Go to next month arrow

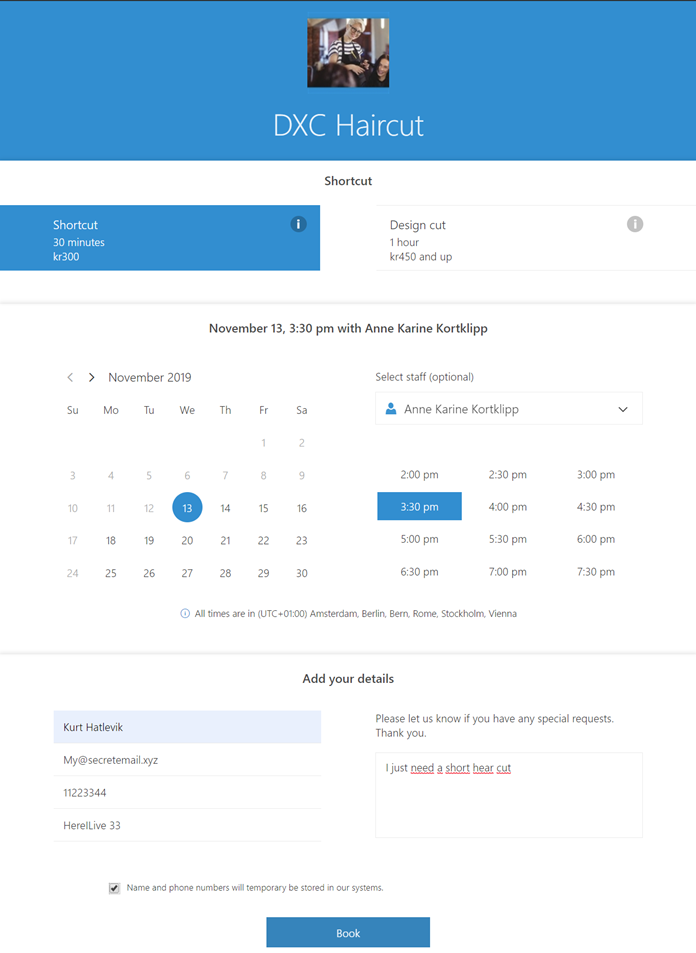tap(91, 378)
